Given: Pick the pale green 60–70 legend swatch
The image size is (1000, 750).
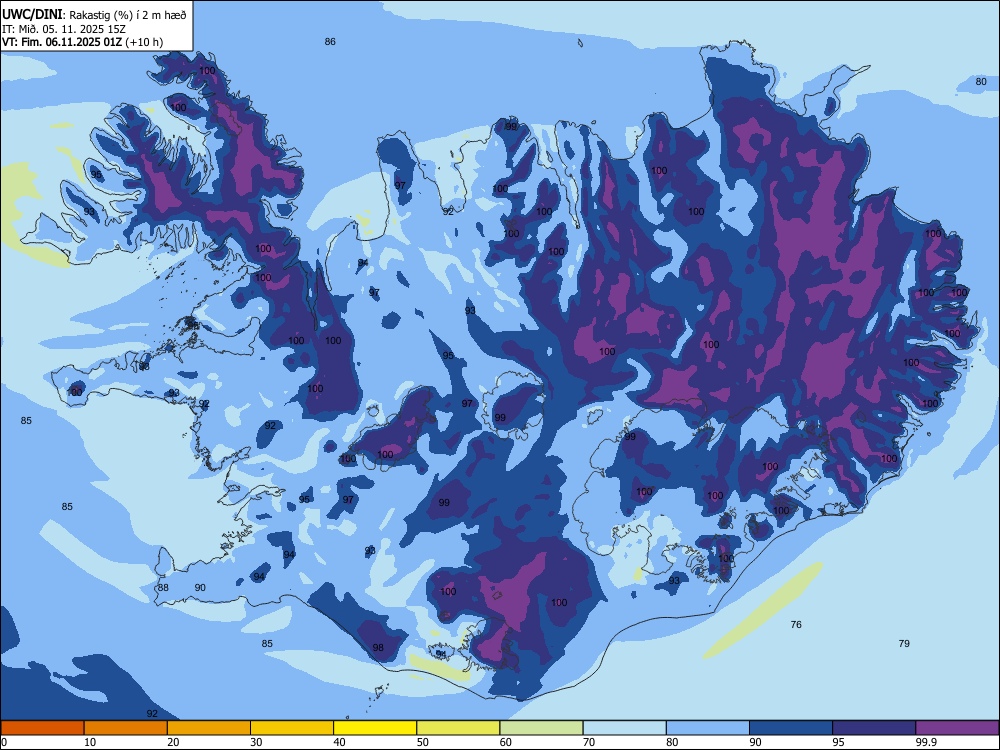Looking at the screenshot, I should [x=541, y=728].
